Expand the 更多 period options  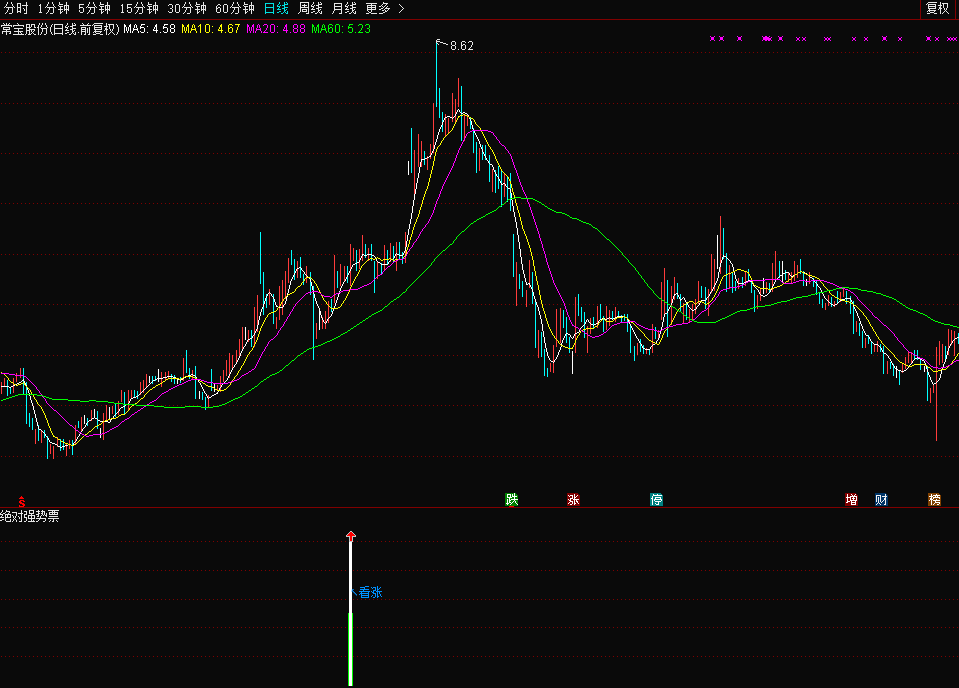coord(385,8)
